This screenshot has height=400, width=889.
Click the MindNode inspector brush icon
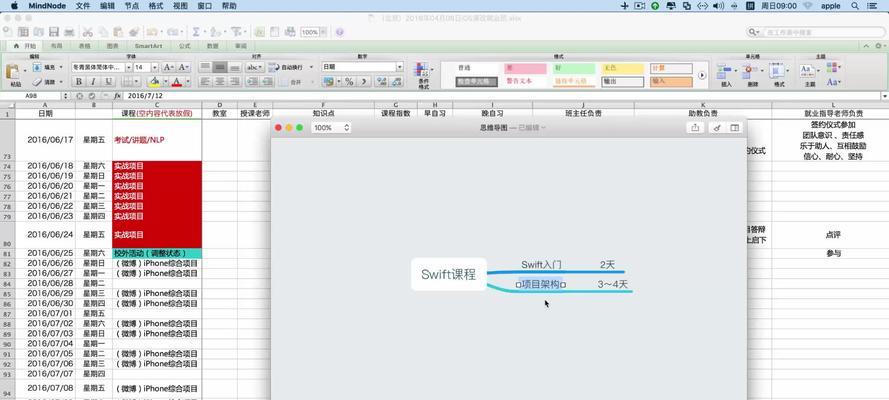coord(717,128)
